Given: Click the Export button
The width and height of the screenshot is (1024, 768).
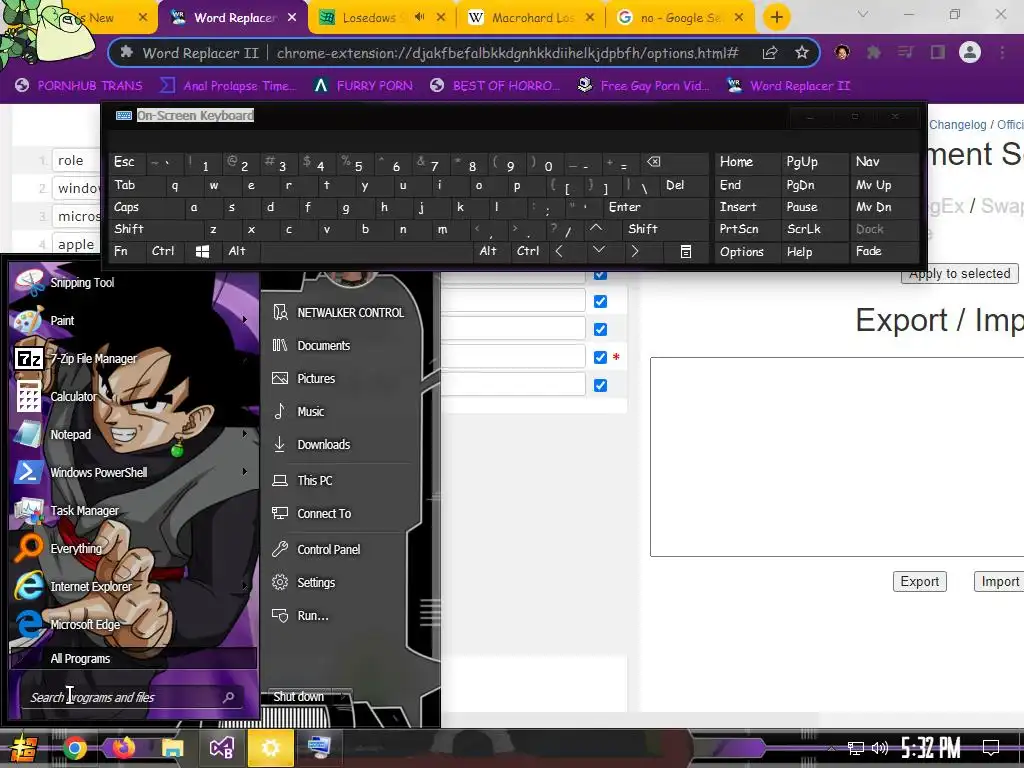Looking at the screenshot, I should [920, 582].
